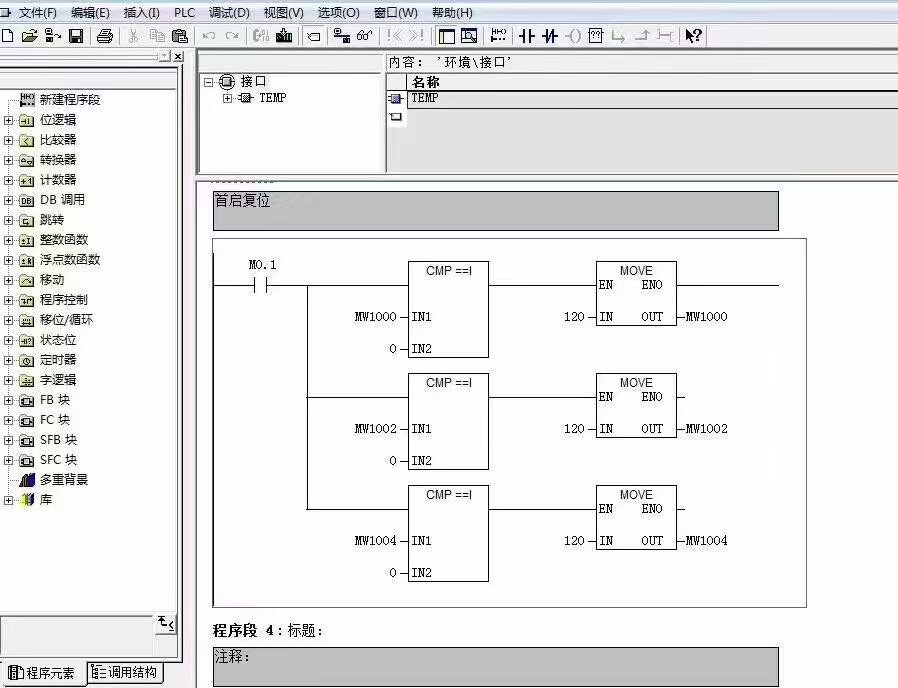This screenshot has width=898, height=688.
Task: Click the empty box instruction toolbar icon
Action: click(595, 36)
